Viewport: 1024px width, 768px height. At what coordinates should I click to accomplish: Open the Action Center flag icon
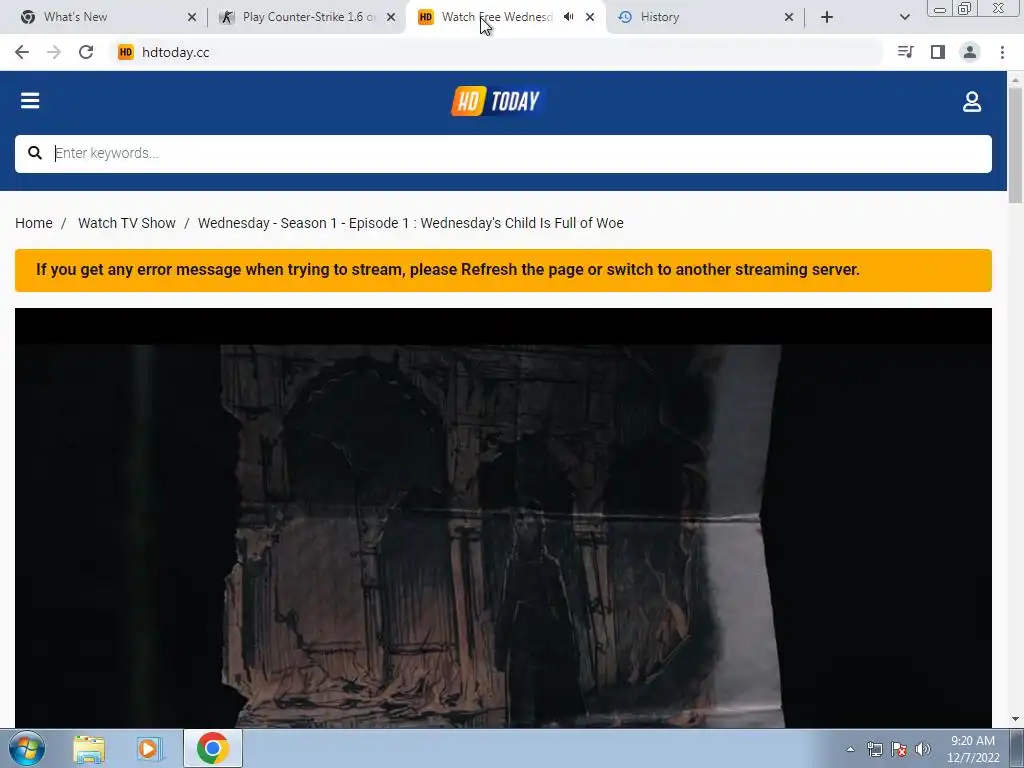click(899, 749)
